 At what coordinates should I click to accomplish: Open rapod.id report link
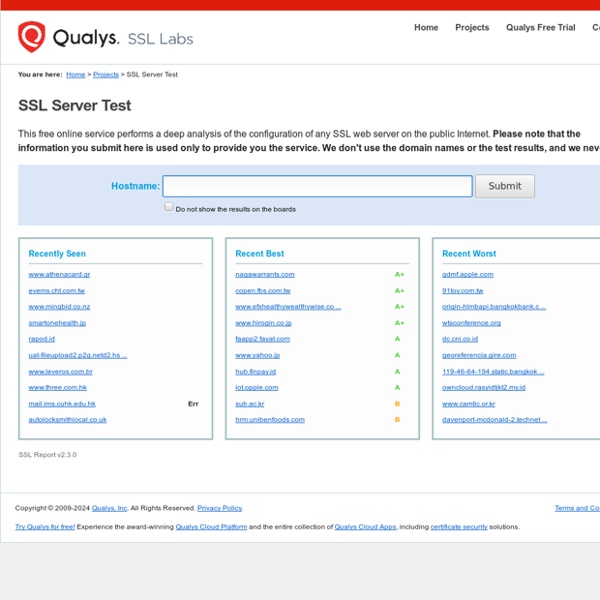pyautogui.click(x=42, y=339)
